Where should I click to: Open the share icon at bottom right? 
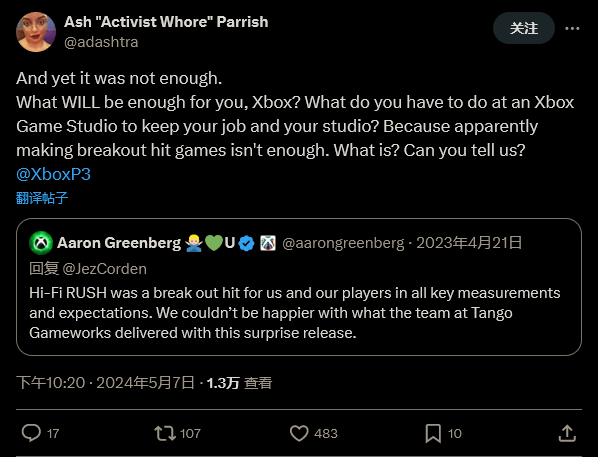pos(567,433)
